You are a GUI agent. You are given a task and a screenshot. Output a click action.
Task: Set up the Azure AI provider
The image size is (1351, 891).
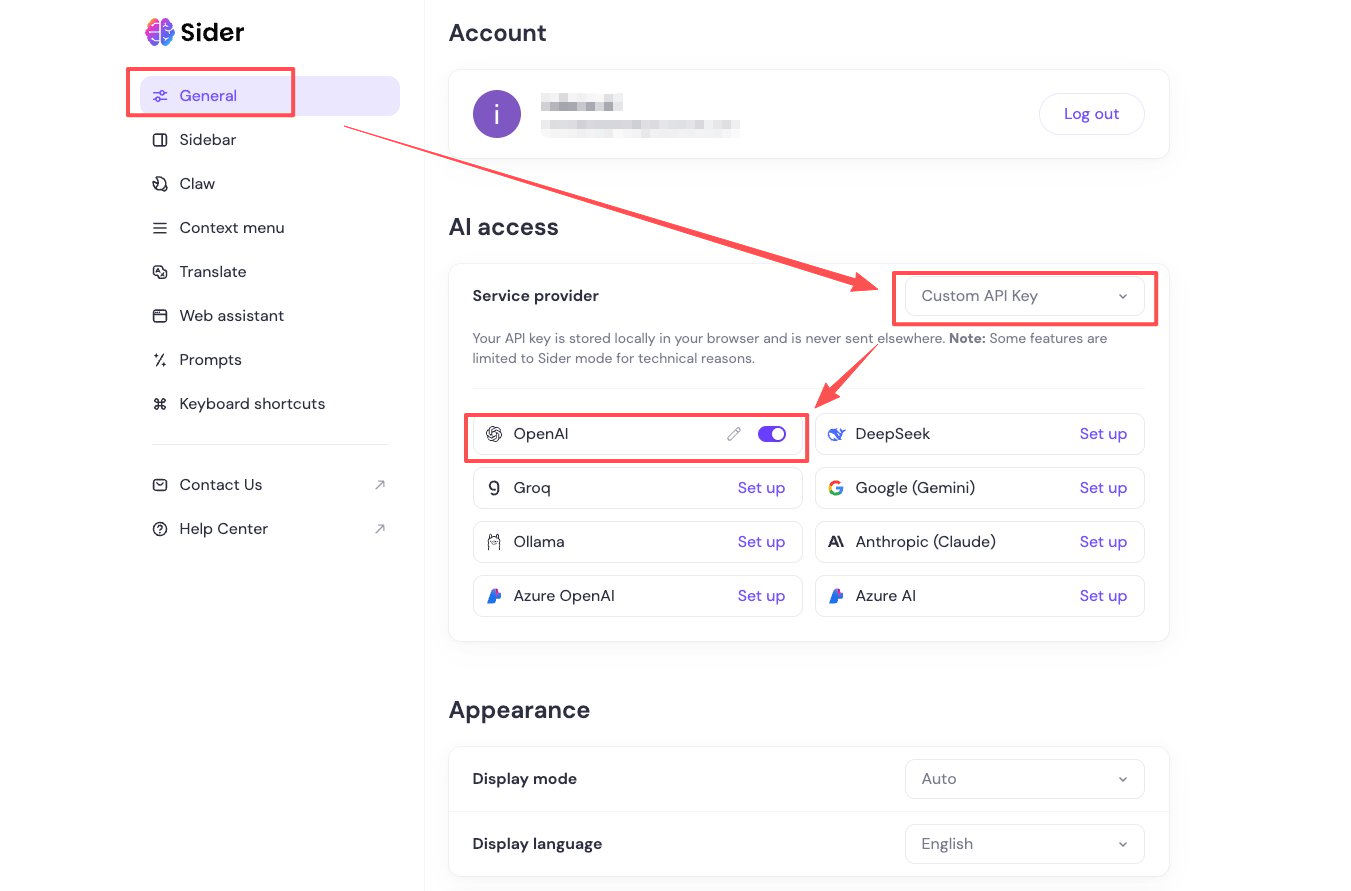pos(1103,596)
